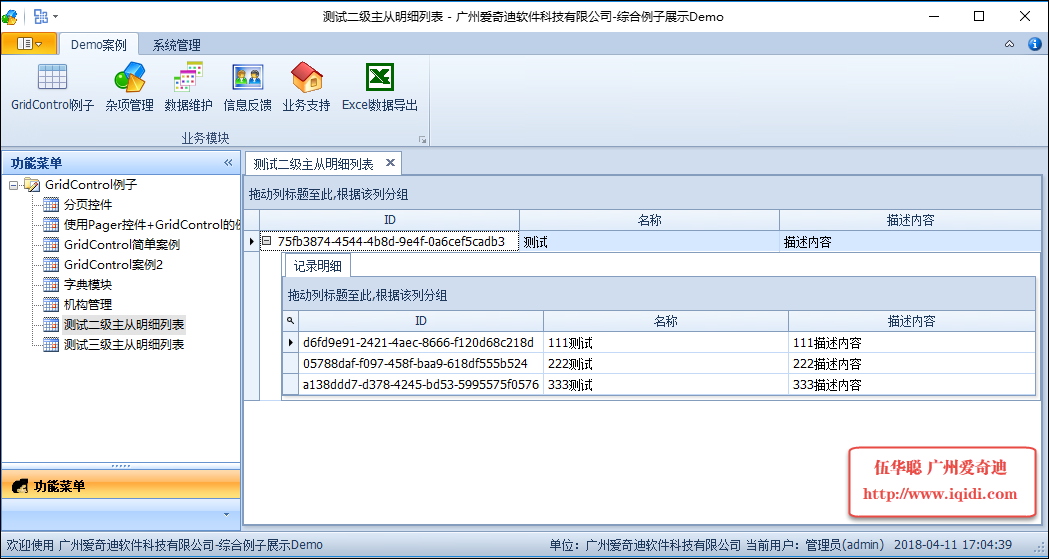Select 测试二级主从明细列表 tree item
Screen dimensions: 1049x559
click(124, 325)
